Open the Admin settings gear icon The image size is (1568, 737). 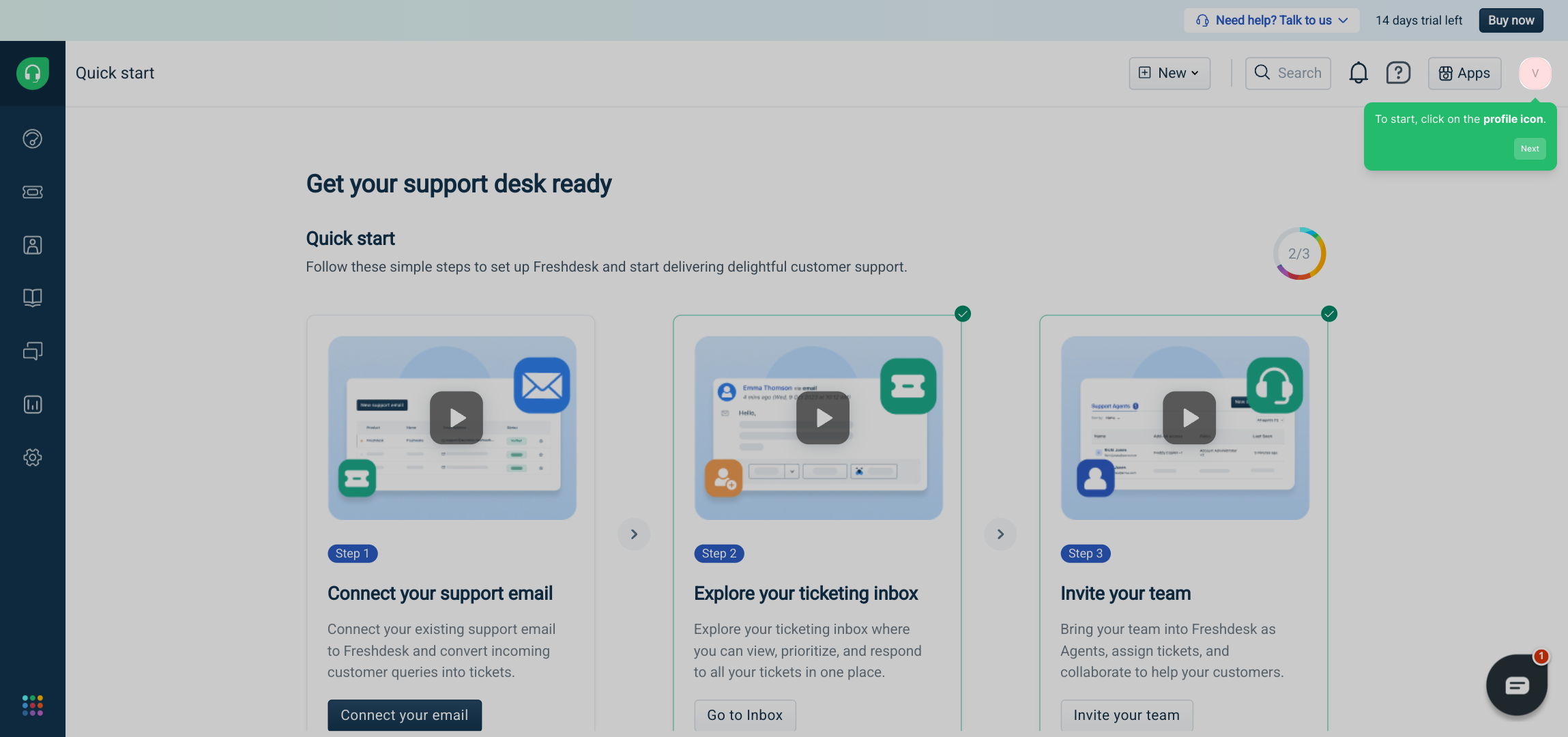coord(32,457)
